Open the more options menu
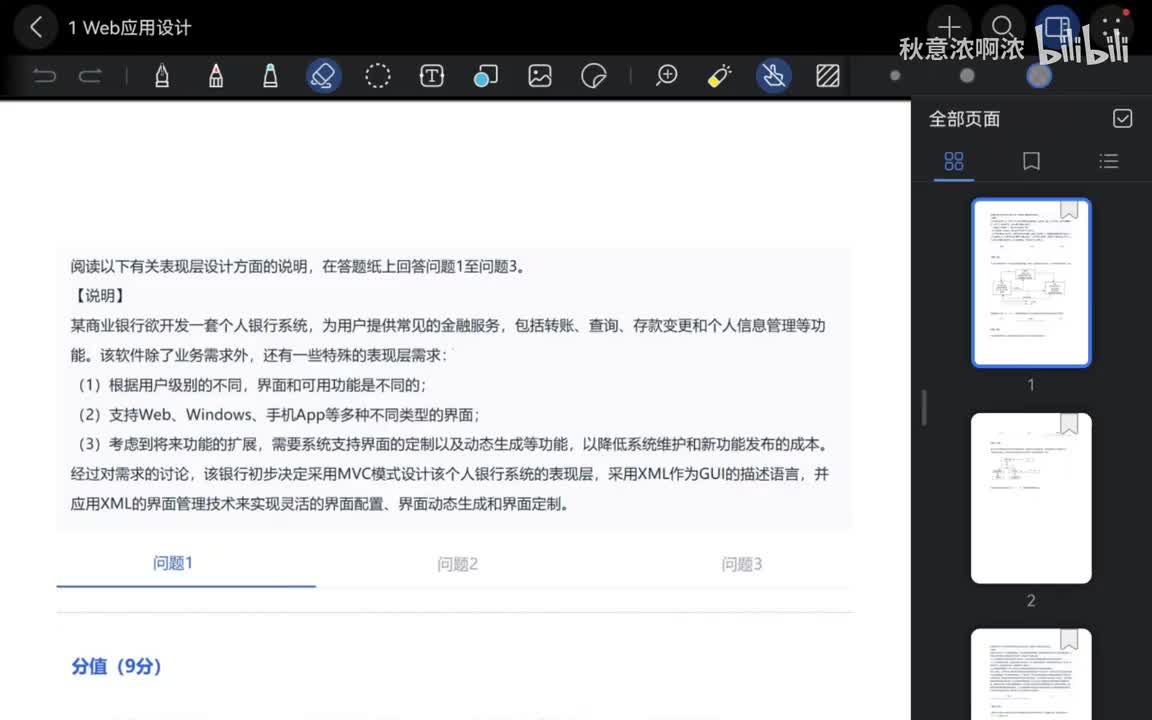This screenshot has width=1152, height=720. 1112,27
